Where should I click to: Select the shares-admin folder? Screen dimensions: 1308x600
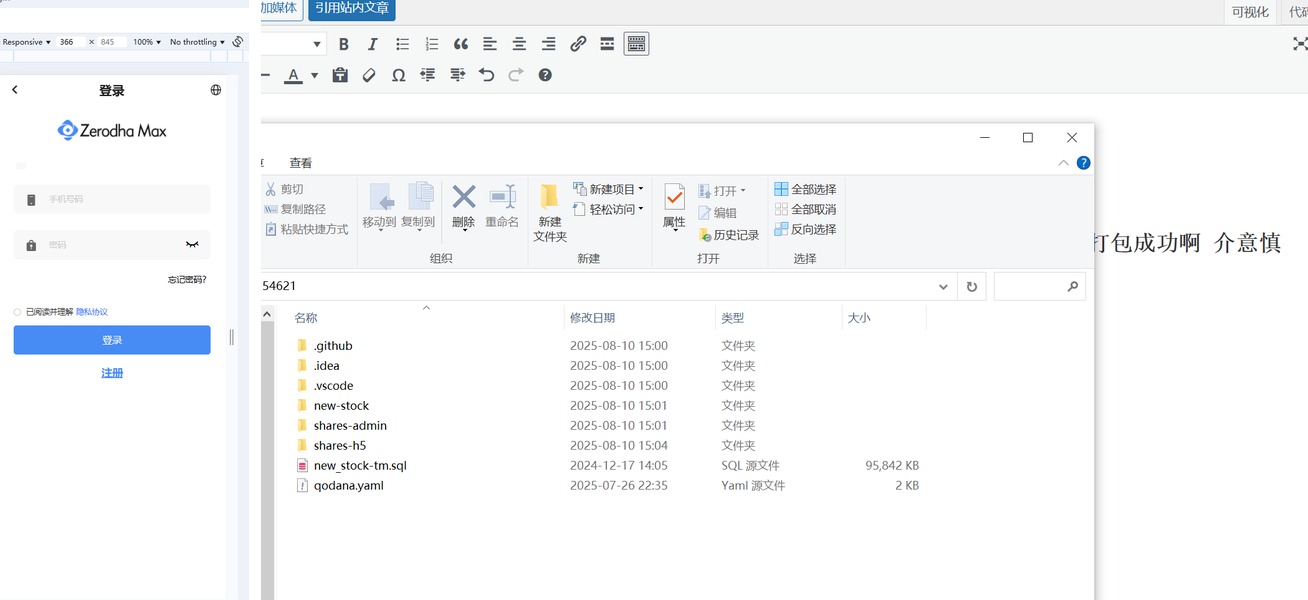(x=350, y=425)
